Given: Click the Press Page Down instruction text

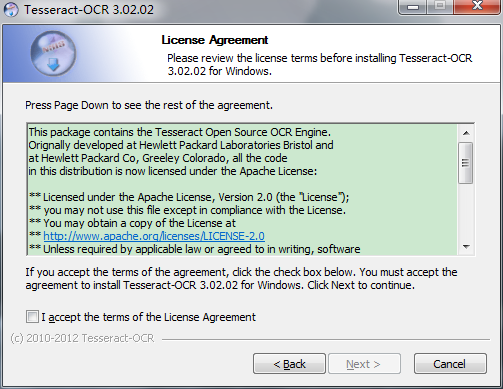Looking at the screenshot, I should pos(149,105).
